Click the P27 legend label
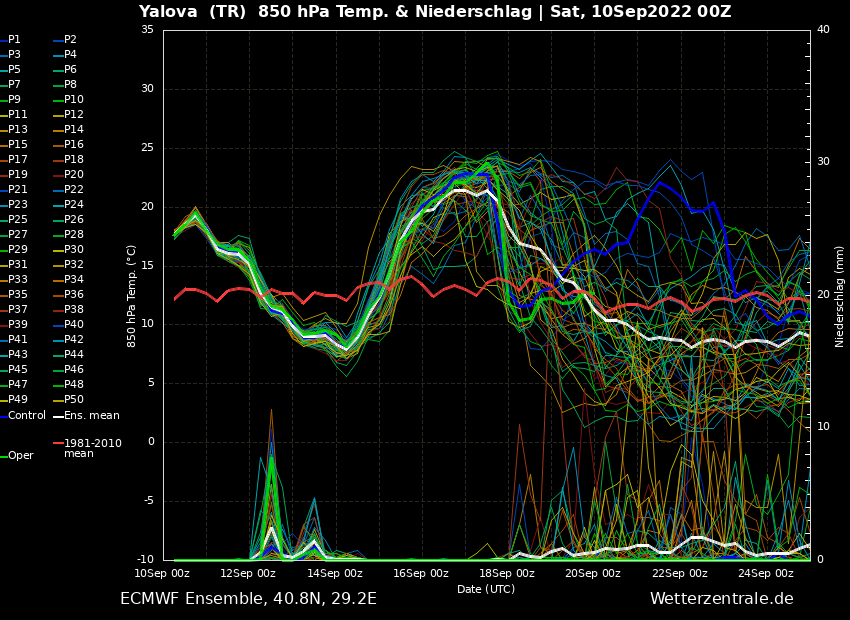This screenshot has height=620, width=850. tap(17, 234)
